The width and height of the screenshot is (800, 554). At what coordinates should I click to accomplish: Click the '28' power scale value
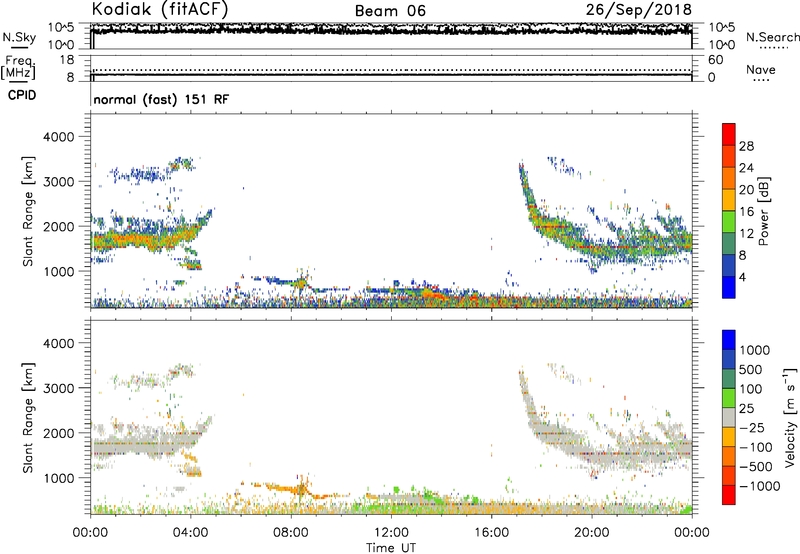click(746, 146)
